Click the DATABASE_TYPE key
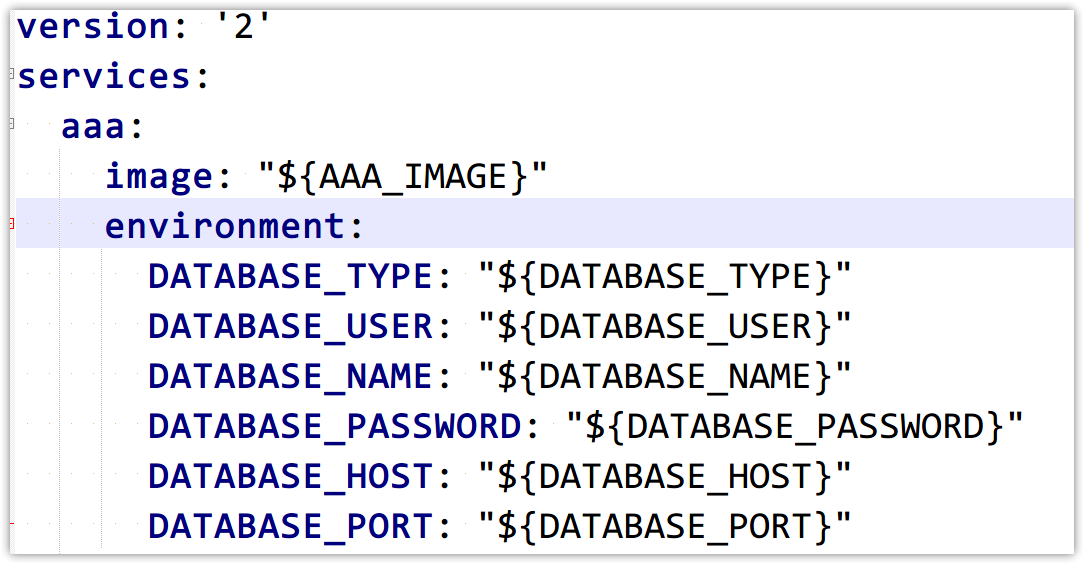 pos(290,277)
